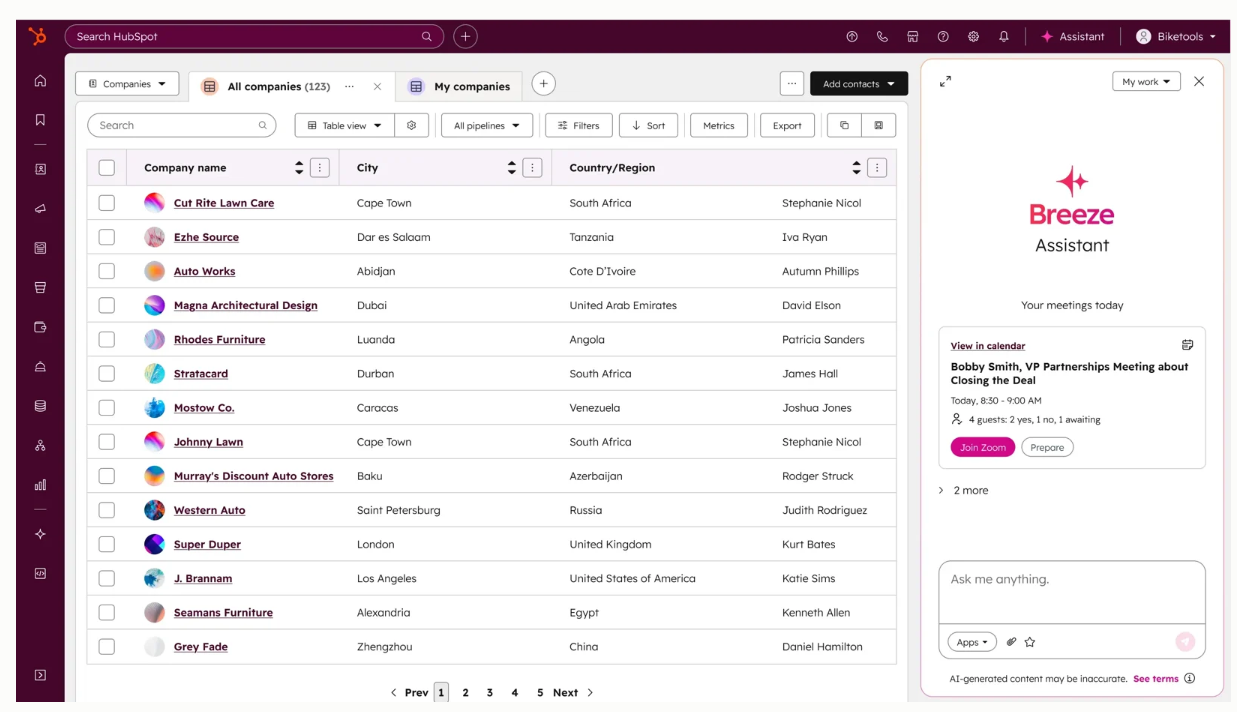Viewport: 1237px width, 712px height.
Task: Check the select-all checkbox in the table header
Action: tap(107, 167)
